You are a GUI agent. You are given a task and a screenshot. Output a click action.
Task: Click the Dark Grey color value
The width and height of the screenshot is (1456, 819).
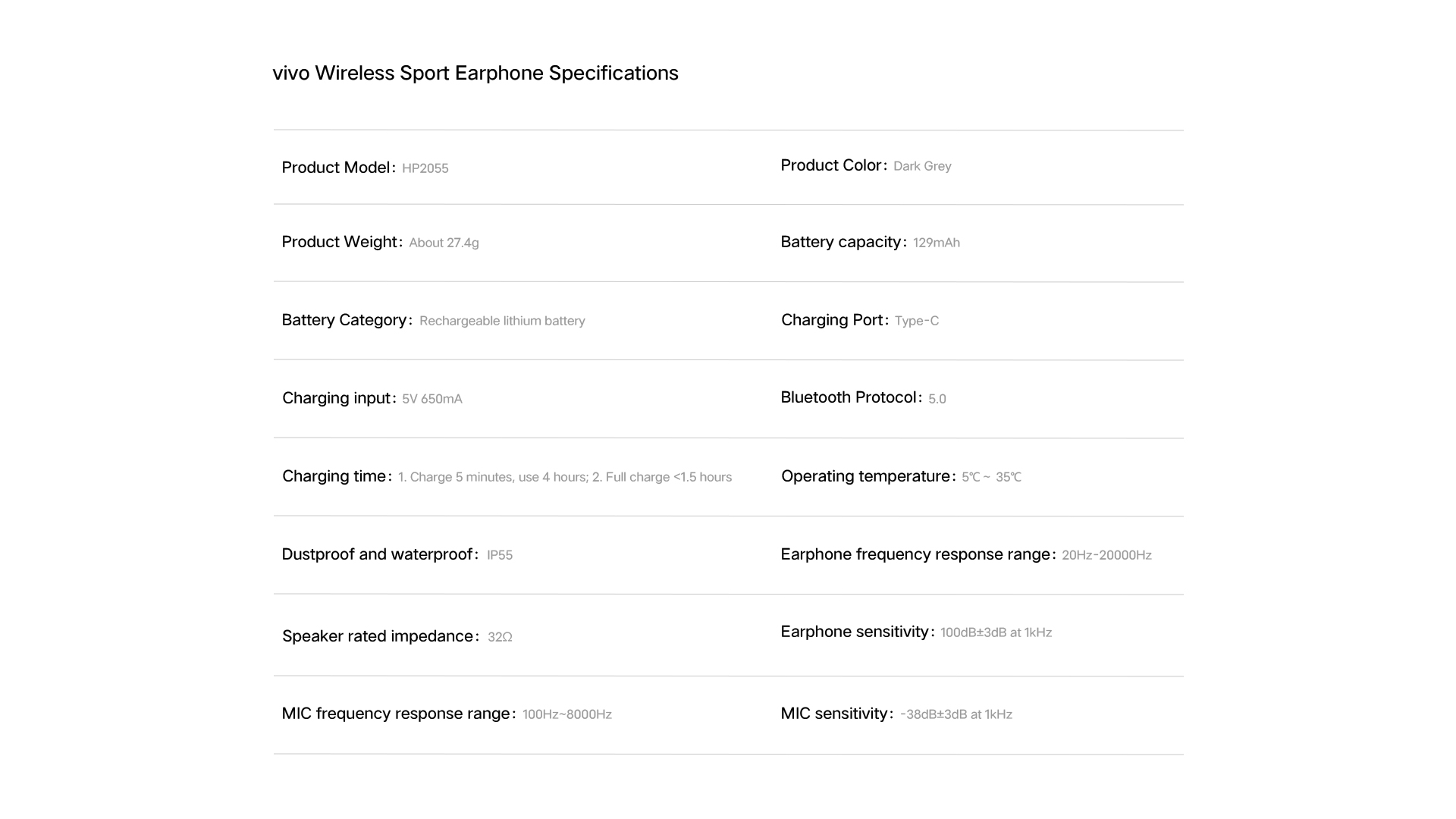(x=922, y=166)
